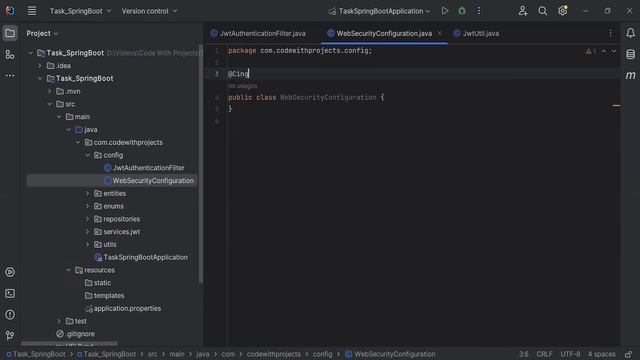Image resolution: width=640 pixels, height=360 pixels.
Task: Expand the services.jwt package
Action: click(87, 232)
